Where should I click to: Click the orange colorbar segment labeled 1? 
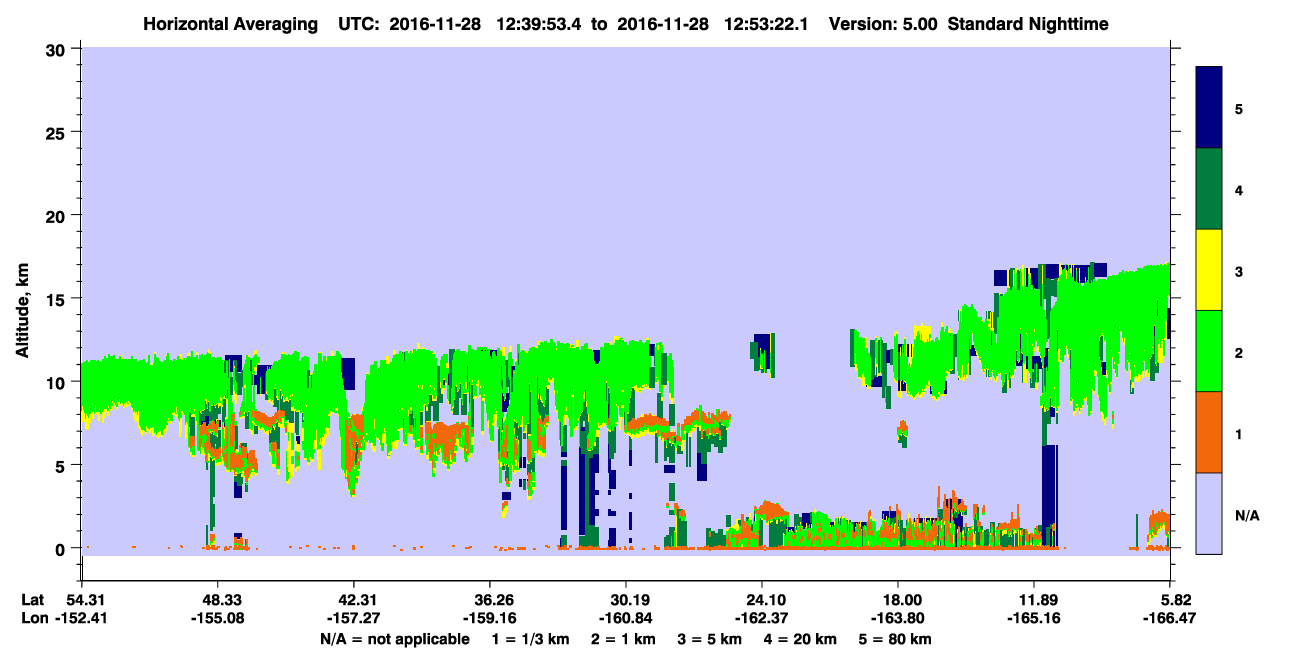[1209, 432]
